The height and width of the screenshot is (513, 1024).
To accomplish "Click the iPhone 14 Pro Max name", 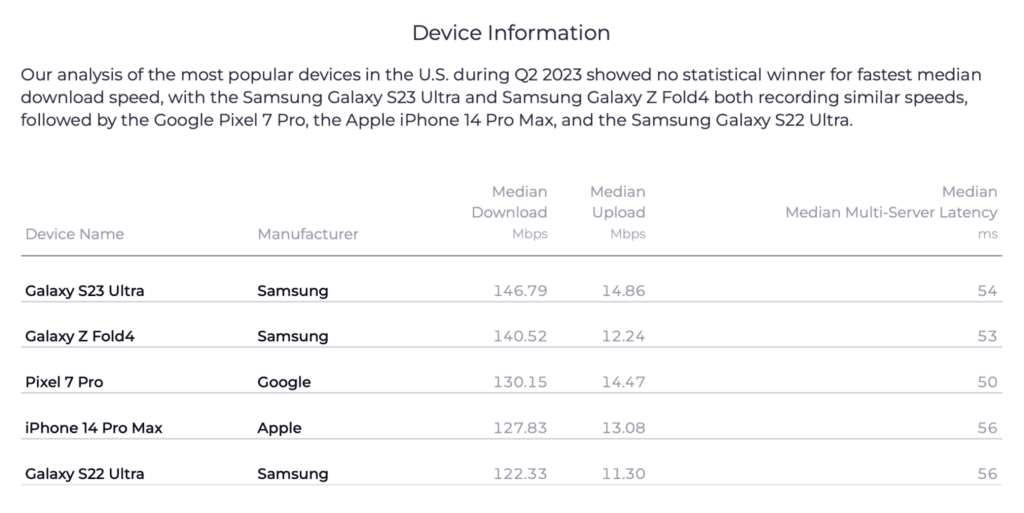I will [94, 428].
